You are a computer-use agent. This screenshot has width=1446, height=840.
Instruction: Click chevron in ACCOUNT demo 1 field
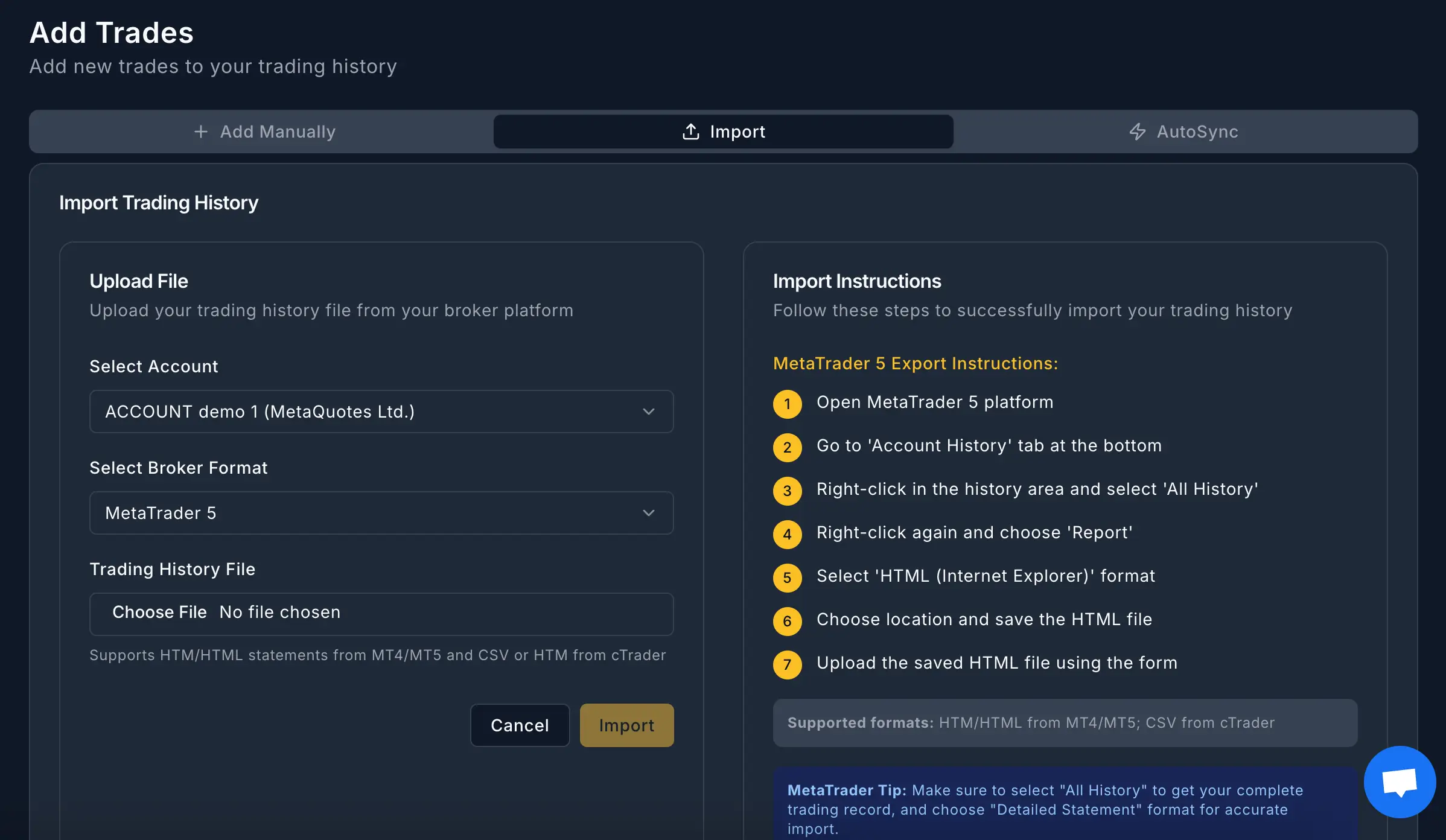point(649,412)
